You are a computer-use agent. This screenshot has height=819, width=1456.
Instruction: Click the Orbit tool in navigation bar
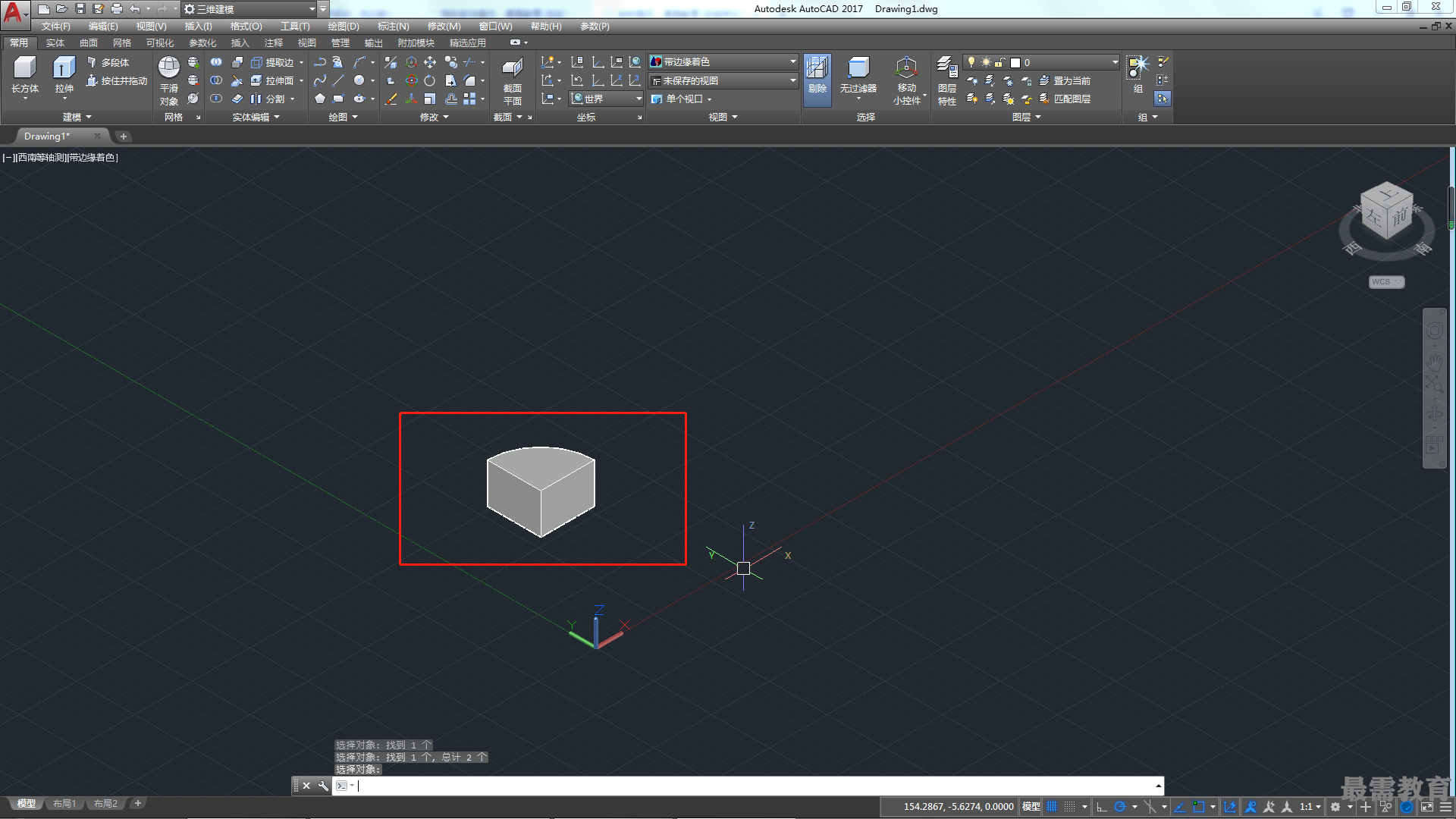tap(1433, 413)
